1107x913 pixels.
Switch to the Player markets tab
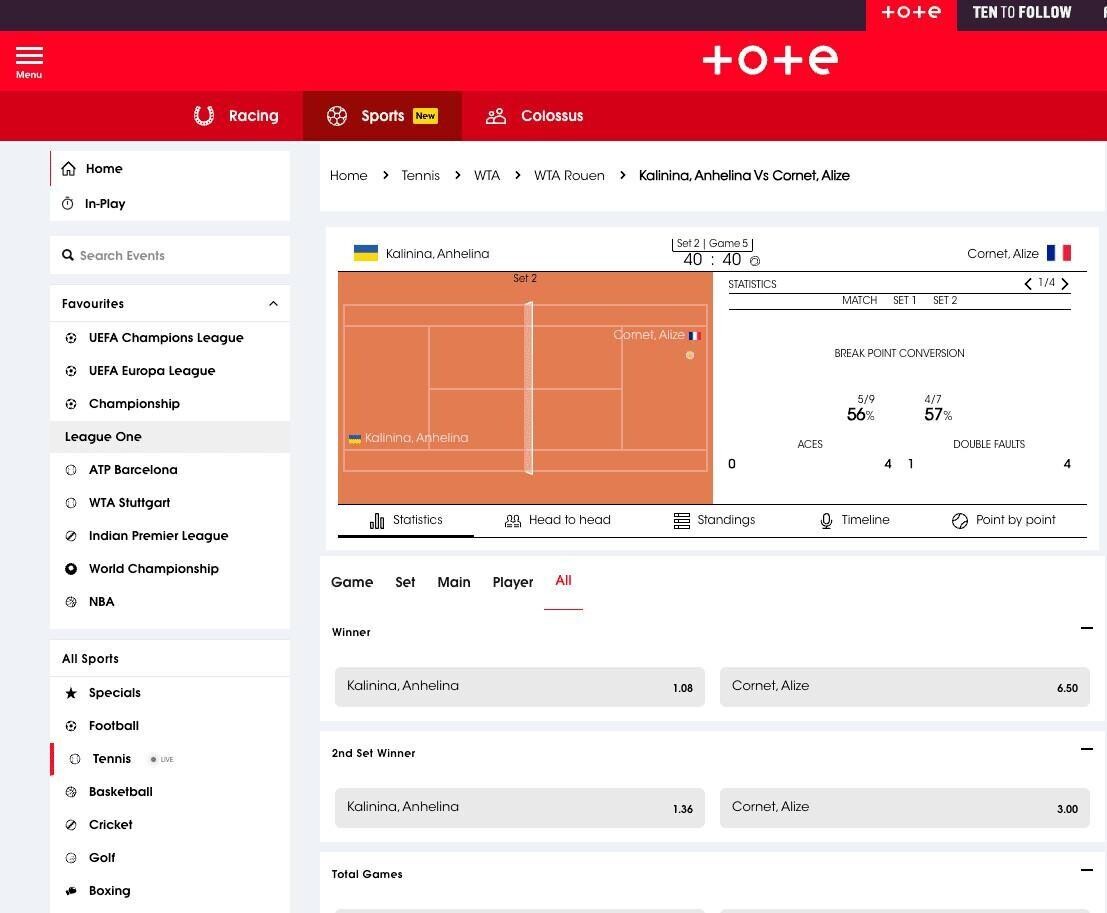(x=512, y=582)
